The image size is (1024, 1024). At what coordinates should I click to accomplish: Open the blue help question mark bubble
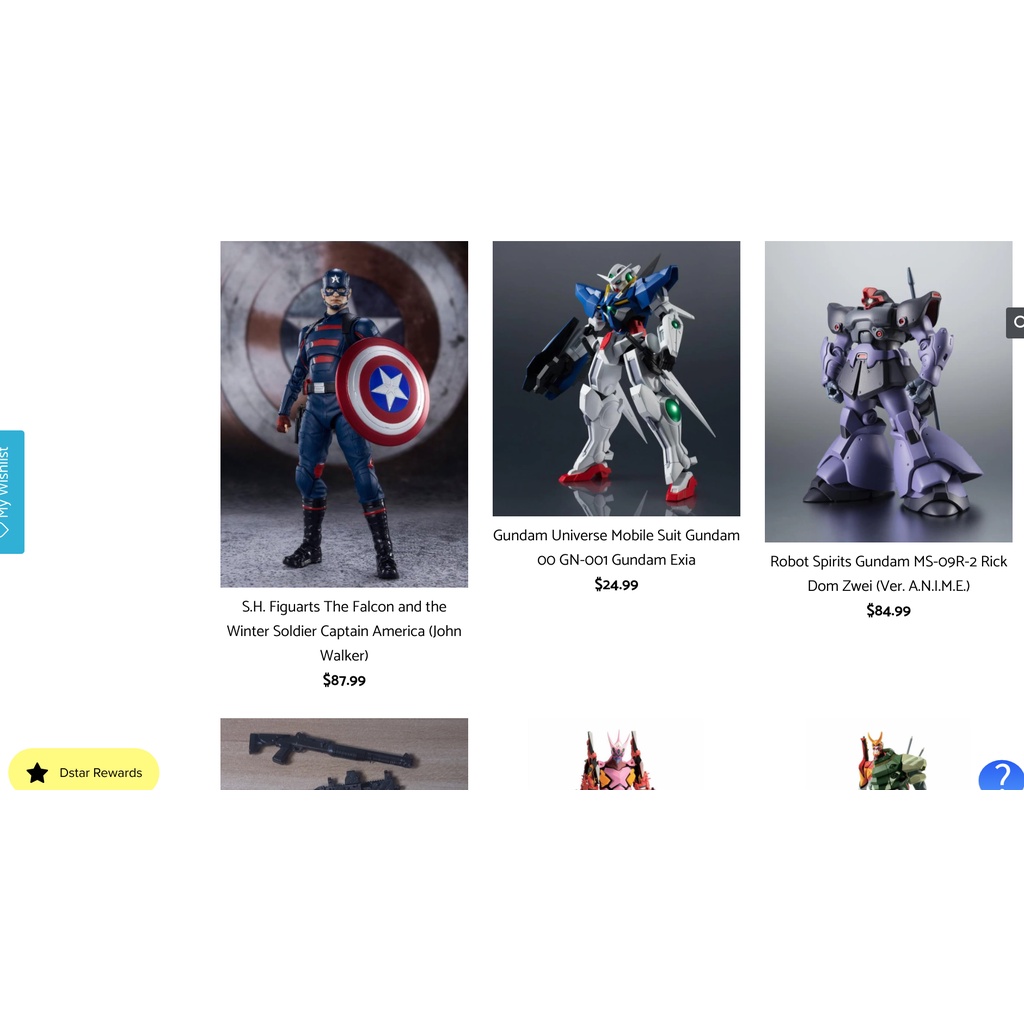1001,775
